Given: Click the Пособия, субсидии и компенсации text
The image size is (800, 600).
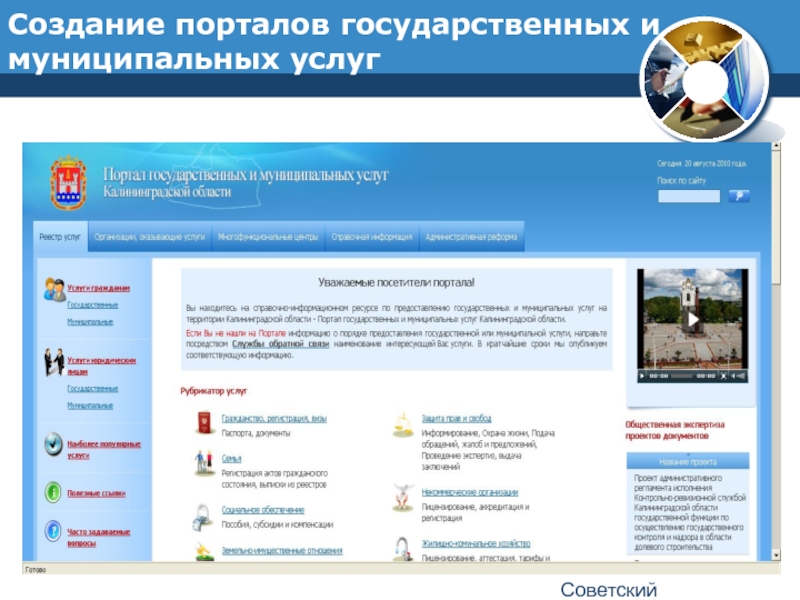Looking at the screenshot, I should [x=278, y=524].
